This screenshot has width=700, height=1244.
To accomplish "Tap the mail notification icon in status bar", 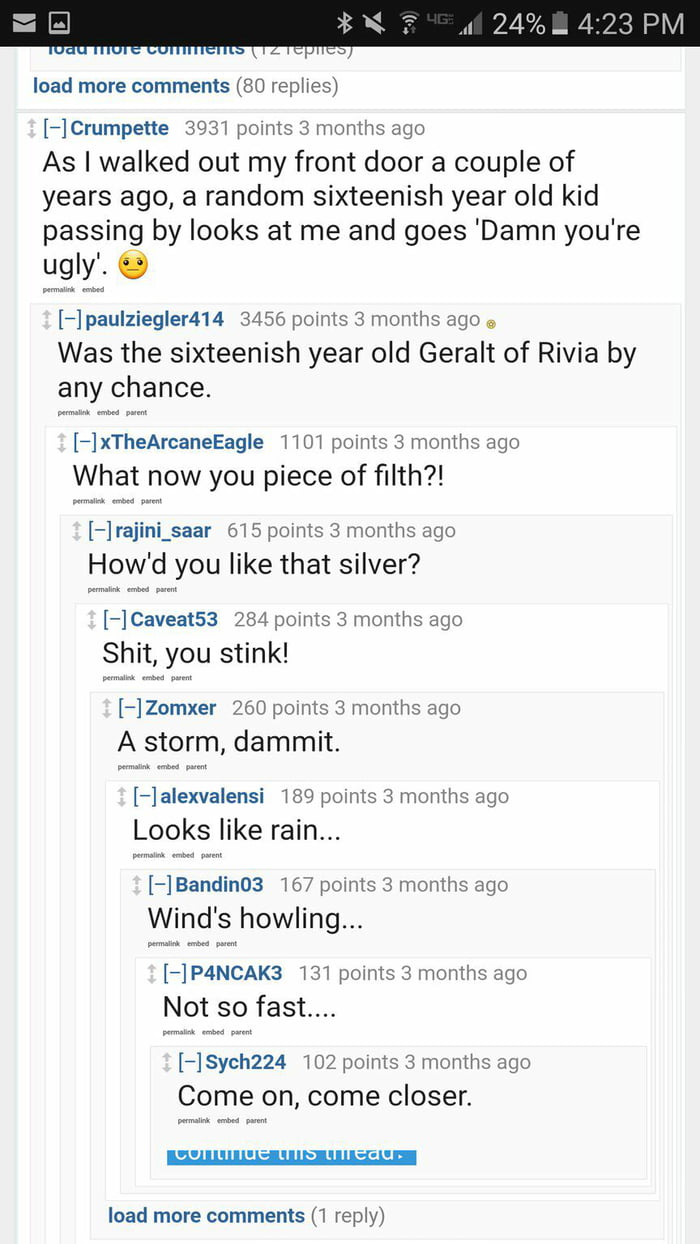I will pyautogui.click(x=24, y=22).
